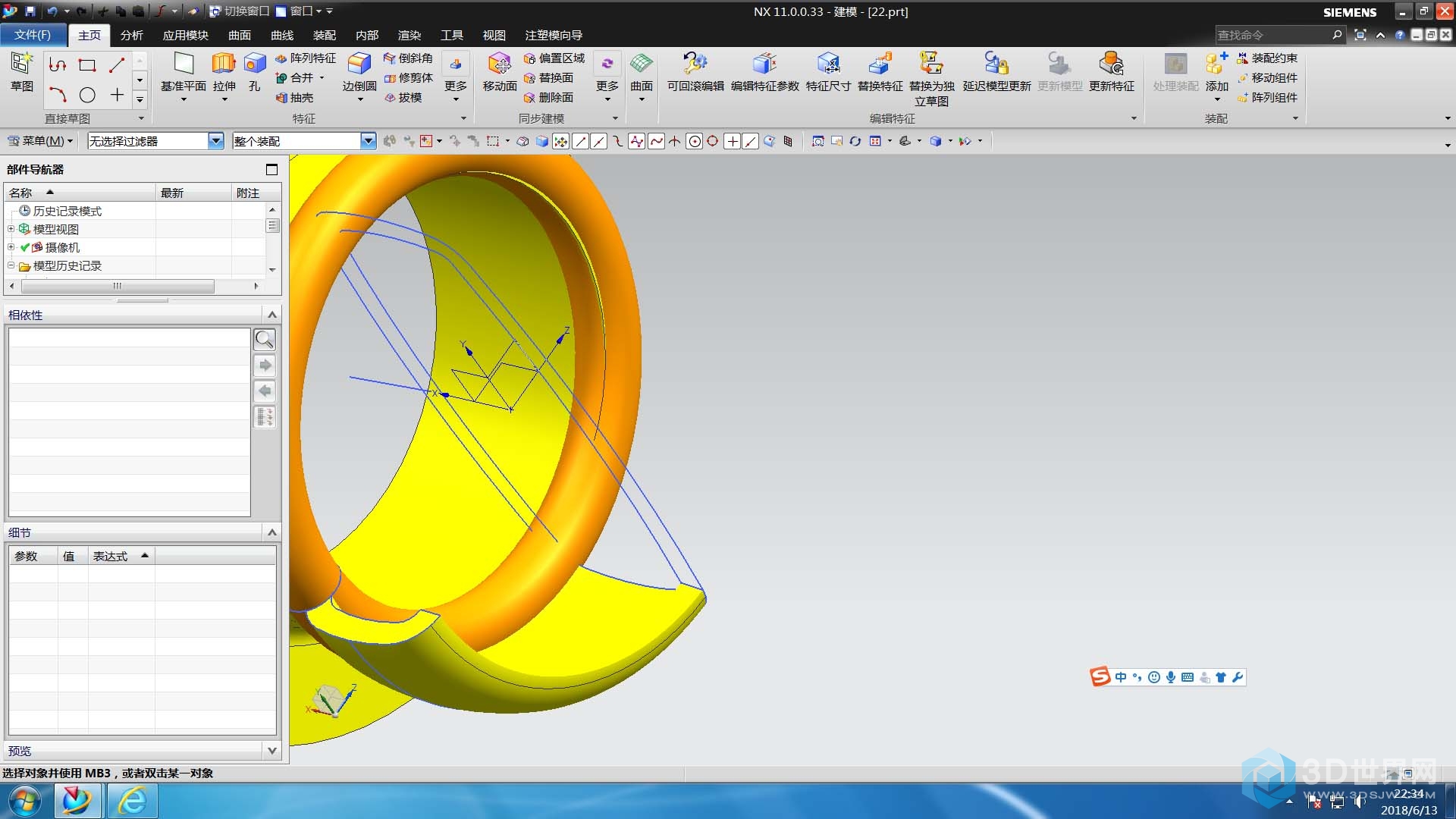1456x819 pixels.
Task: Open Edit Feature Parameters (编辑特征参数)
Action: click(765, 73)
